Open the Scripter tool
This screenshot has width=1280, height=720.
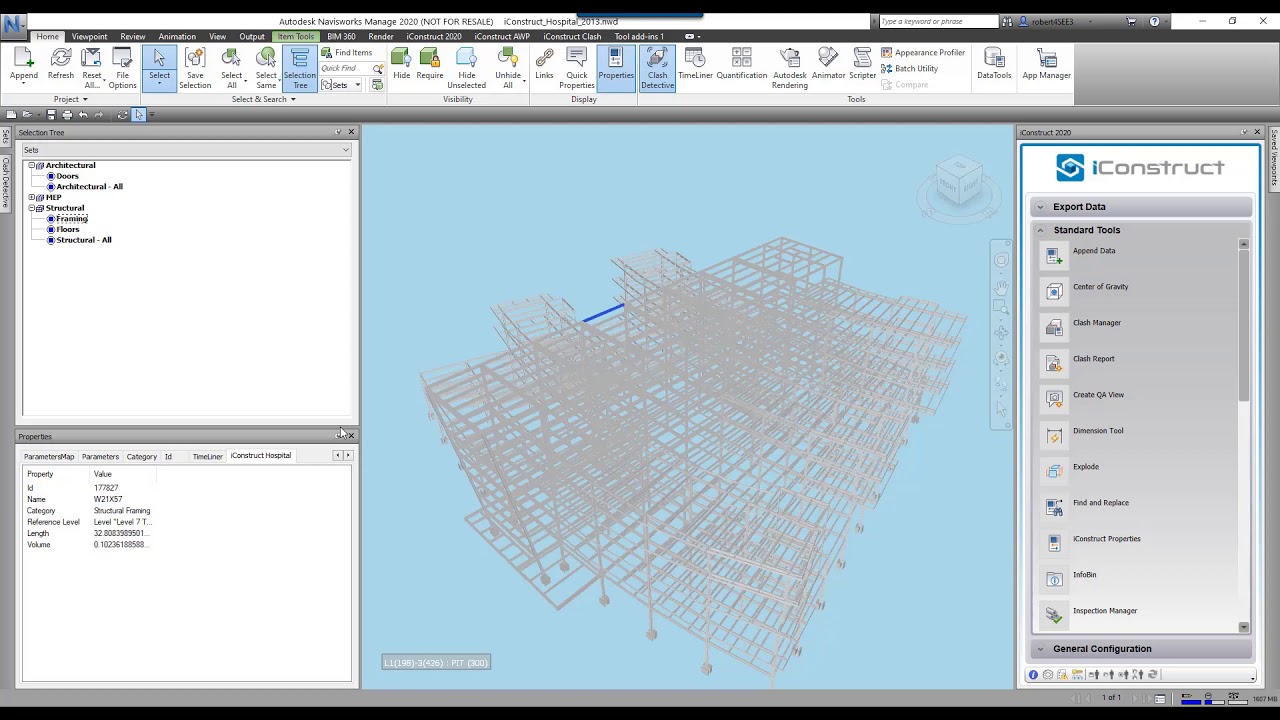click(x=862, y=65)
